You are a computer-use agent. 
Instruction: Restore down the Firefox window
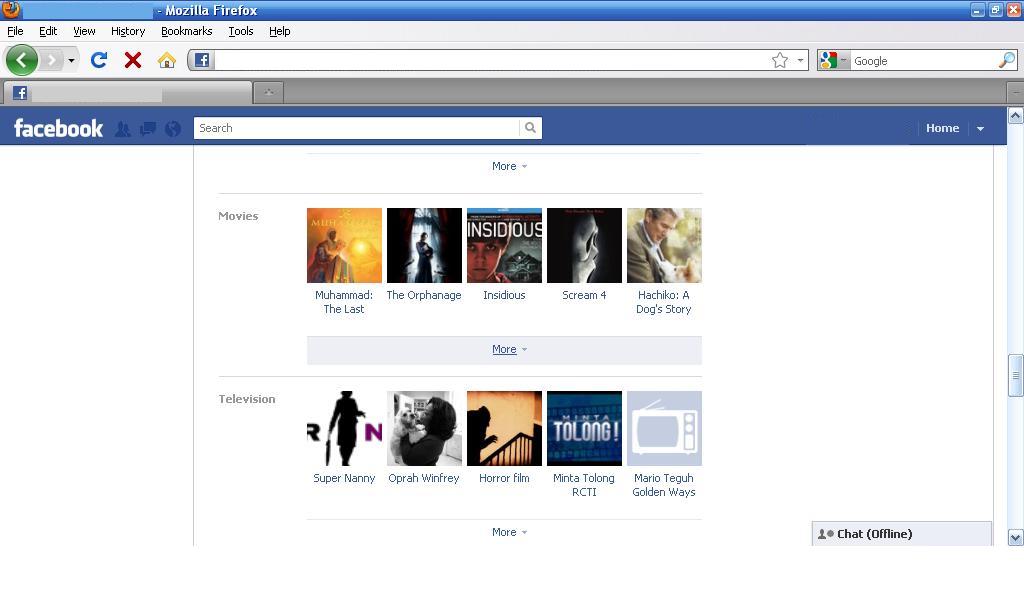point(995,10)
